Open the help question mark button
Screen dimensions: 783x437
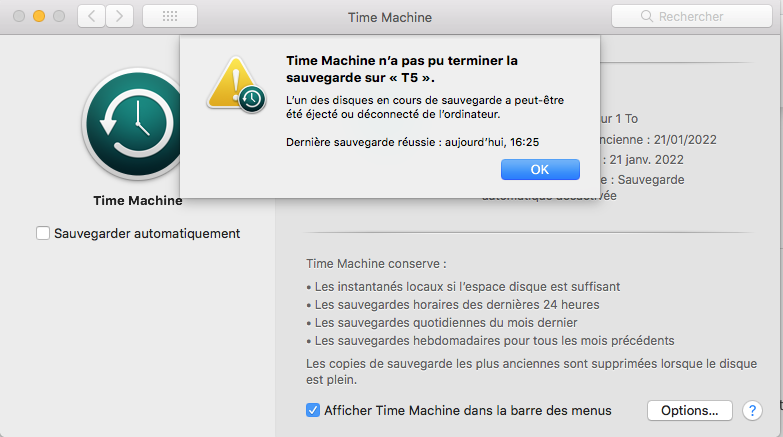click(x=752, y=410)
